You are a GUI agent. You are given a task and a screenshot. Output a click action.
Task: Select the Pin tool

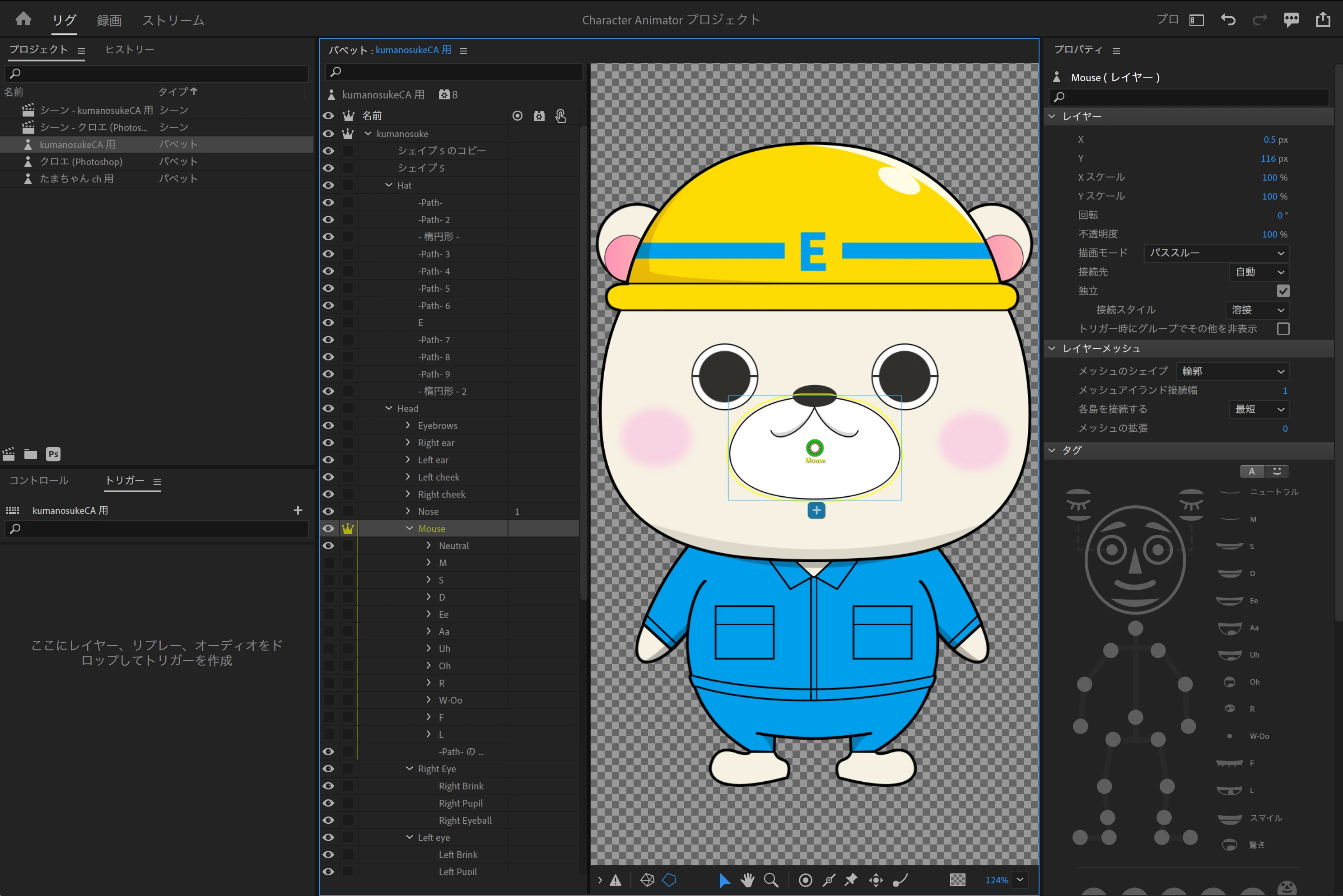(x=851, y=880)
